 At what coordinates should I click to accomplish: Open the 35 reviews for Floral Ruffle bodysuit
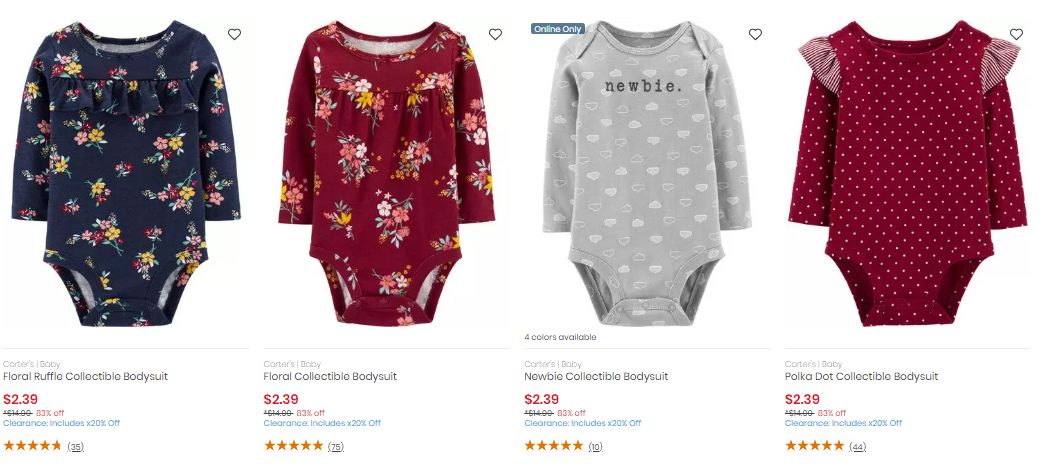[x=75, y=447]
